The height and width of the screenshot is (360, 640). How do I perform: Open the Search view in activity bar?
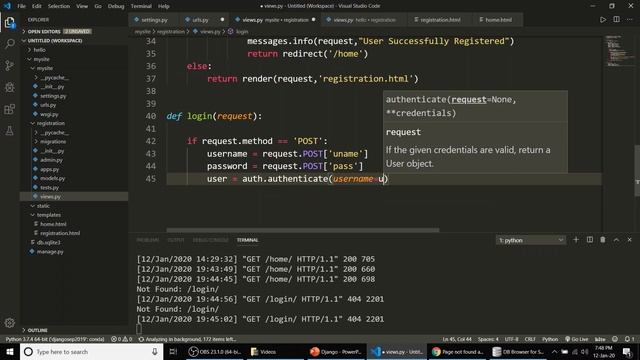(10, 44)
